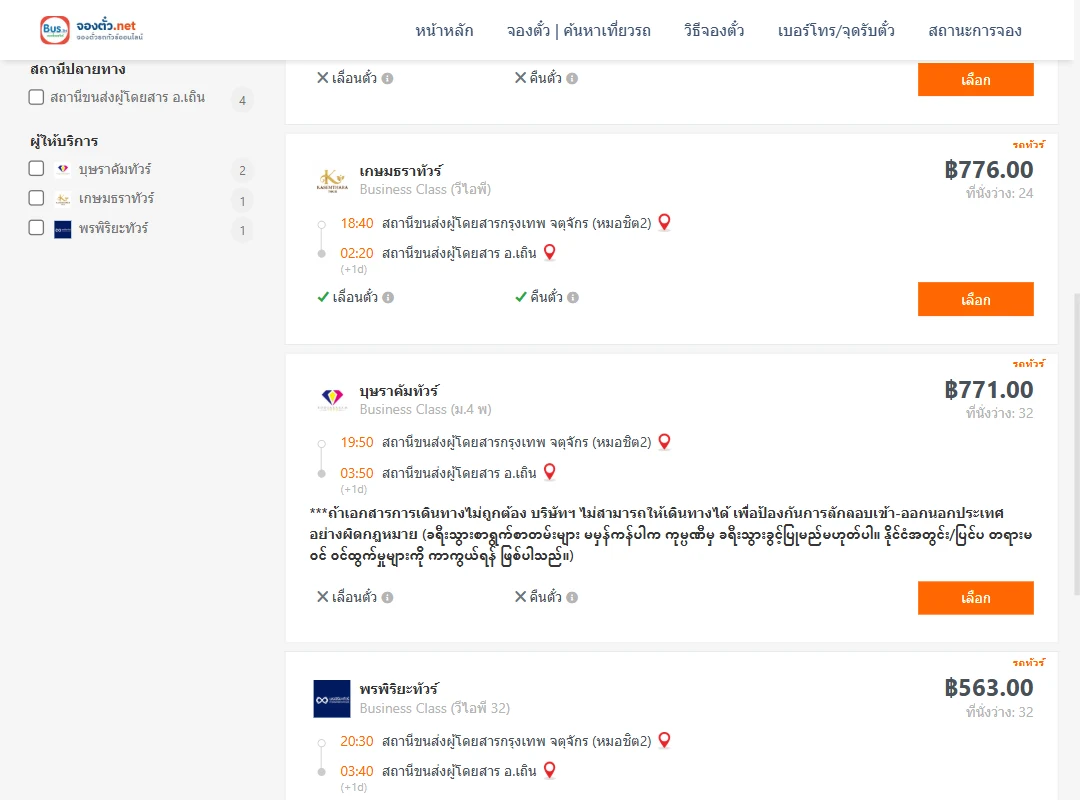Click the ฿771.00 price
1080x800 pixels.
[x=988, y=389]
